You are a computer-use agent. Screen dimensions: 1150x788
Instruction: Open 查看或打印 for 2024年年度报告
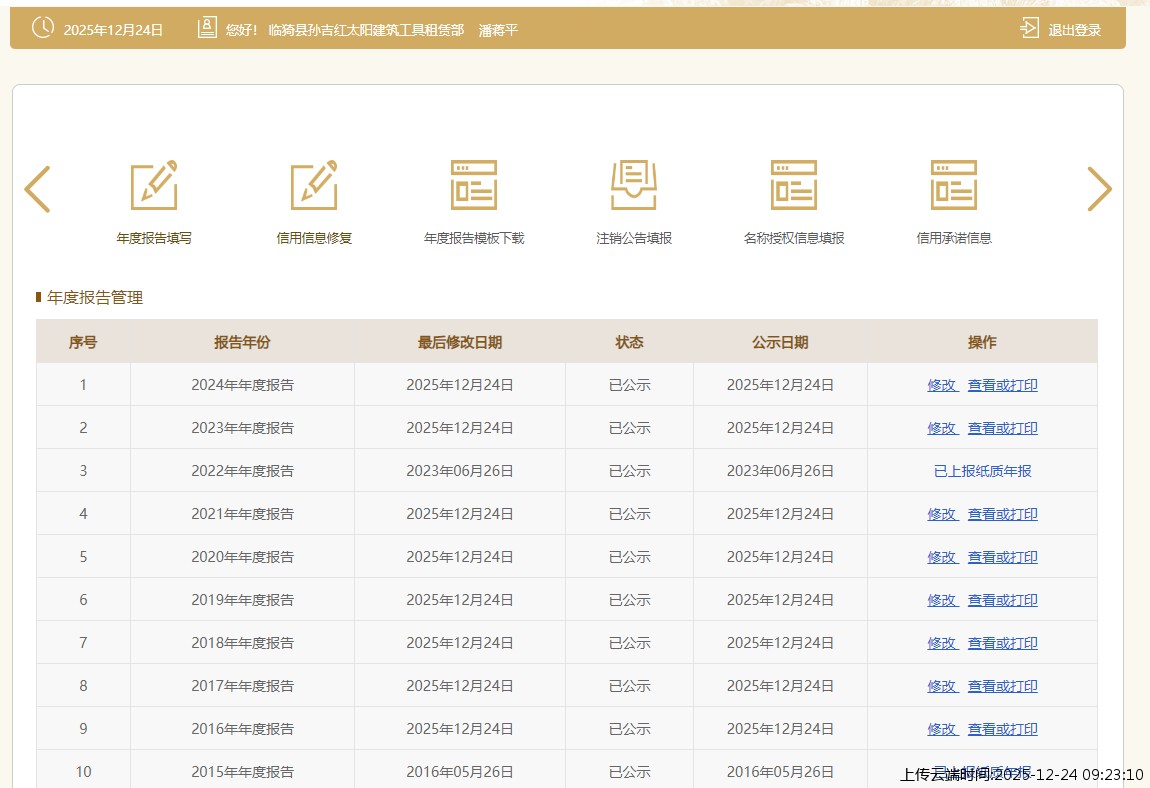[1002, 385]
